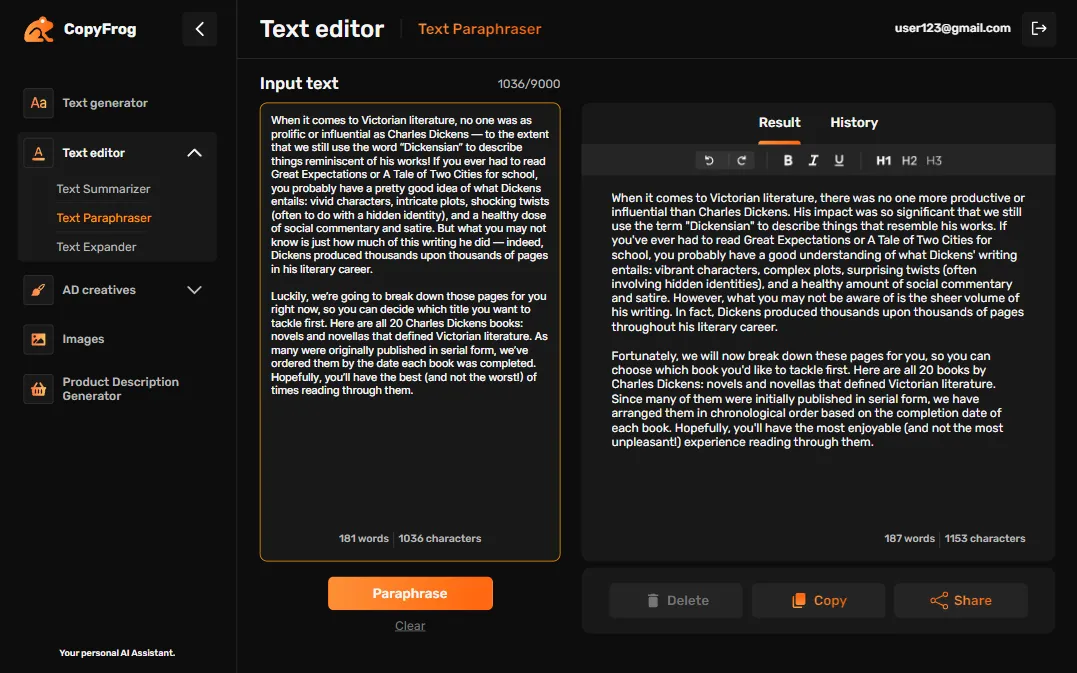Log out using the exit icon
The image size is (1077, 673).
pos(1038,29)
